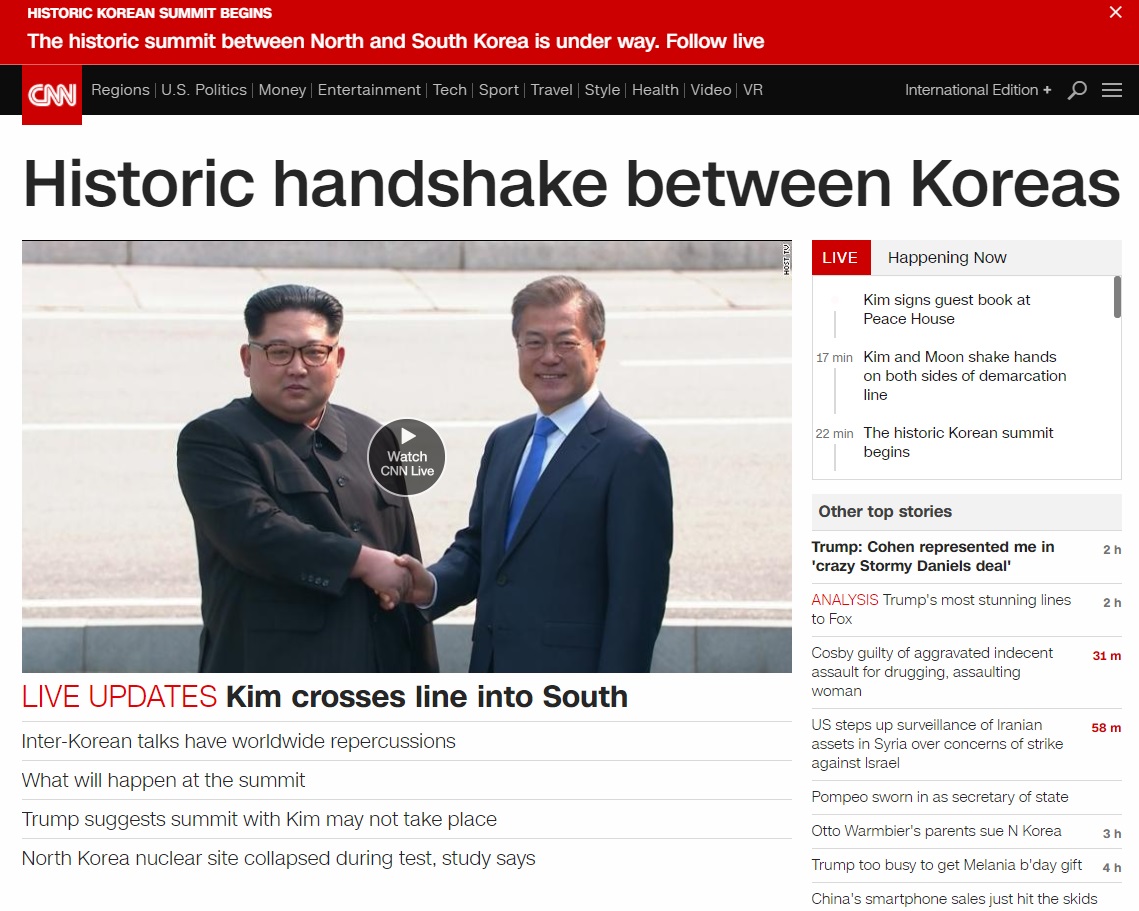
Task: Open the 'Kim signs guest book' live update
Action: (947, 309)
